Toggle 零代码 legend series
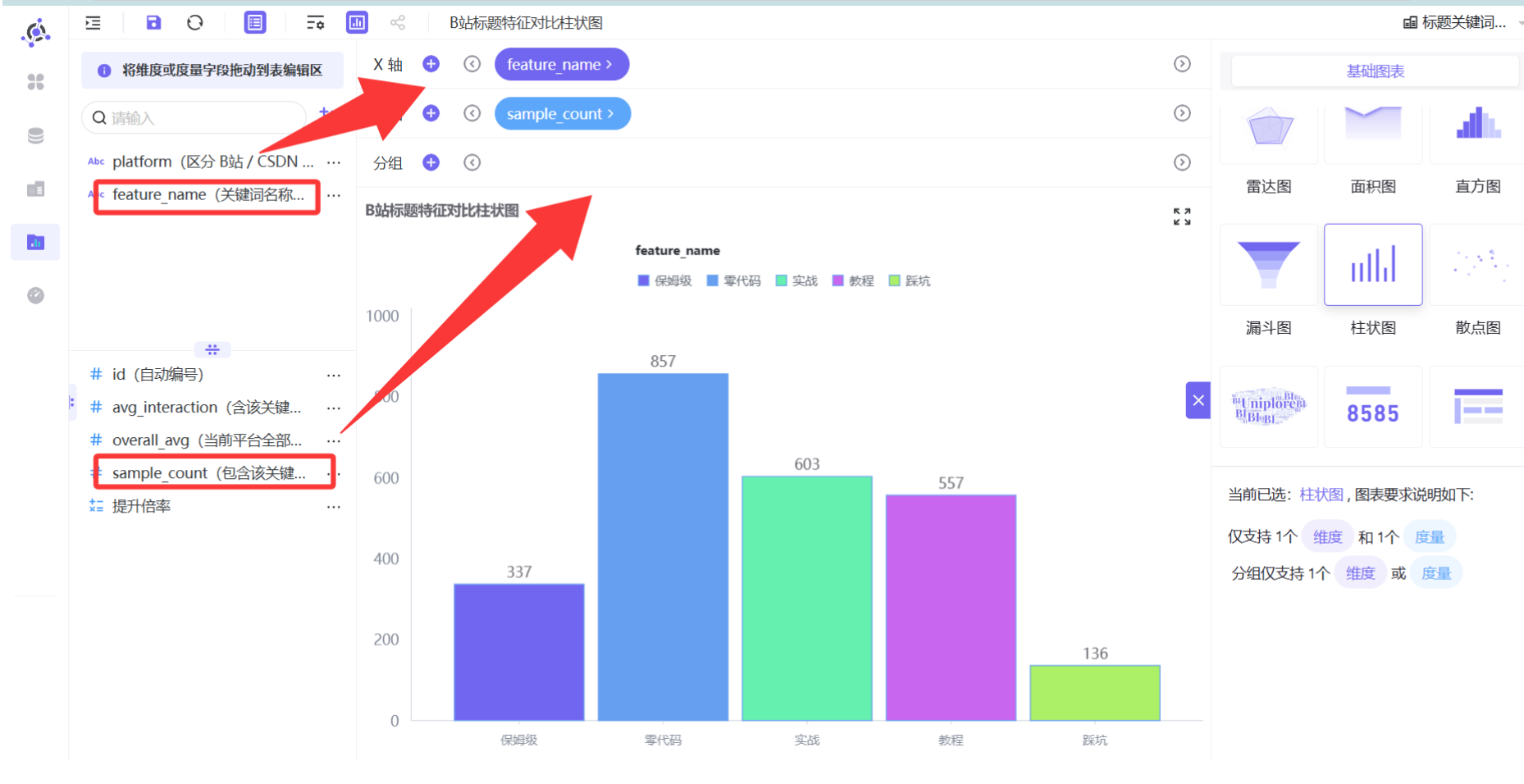 pyautogui.click(x=733, y=280)
